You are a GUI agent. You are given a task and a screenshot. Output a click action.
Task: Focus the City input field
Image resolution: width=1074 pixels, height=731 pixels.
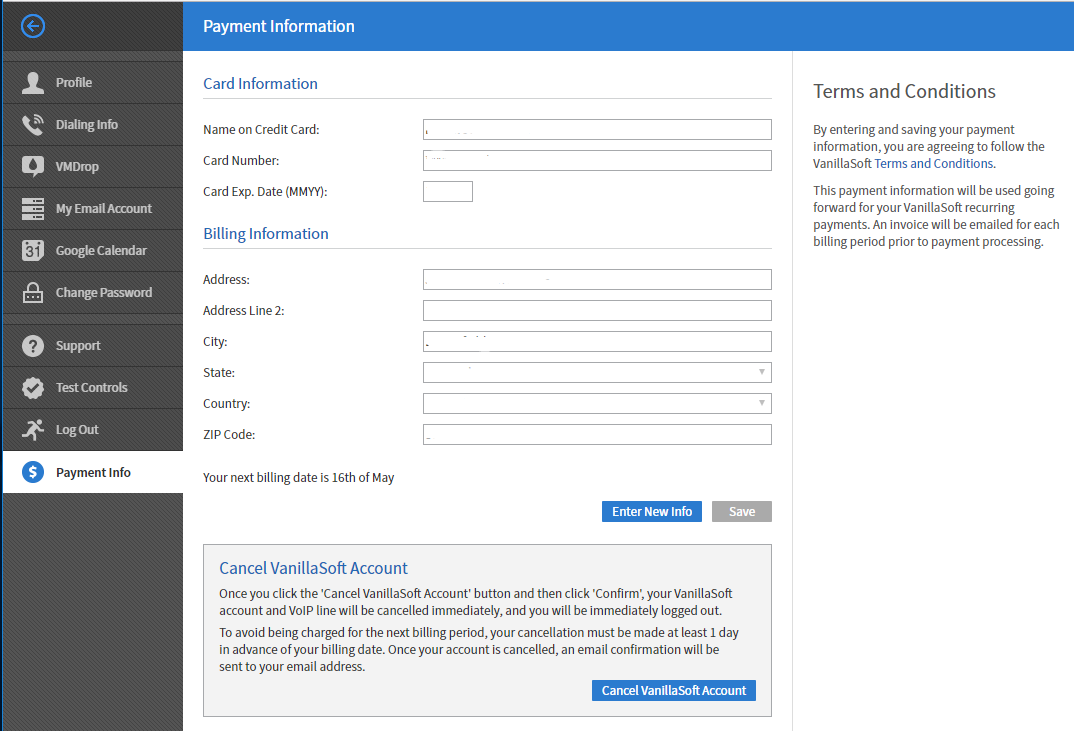(x=597, y=342)
